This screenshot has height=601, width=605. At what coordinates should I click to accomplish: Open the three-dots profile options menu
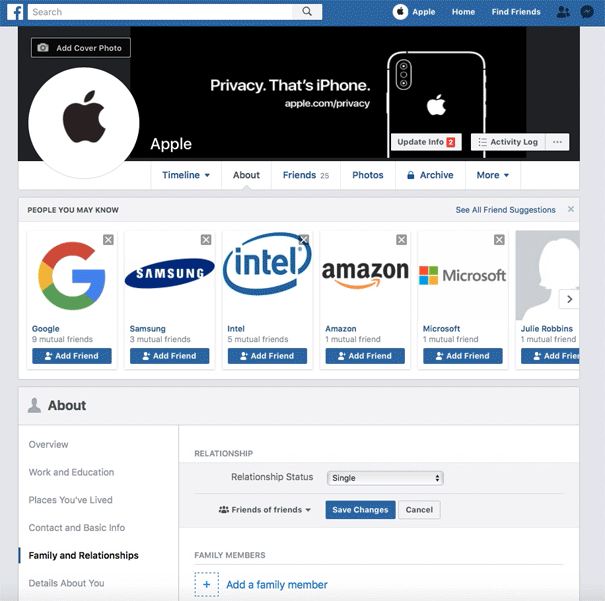point(557,142)
